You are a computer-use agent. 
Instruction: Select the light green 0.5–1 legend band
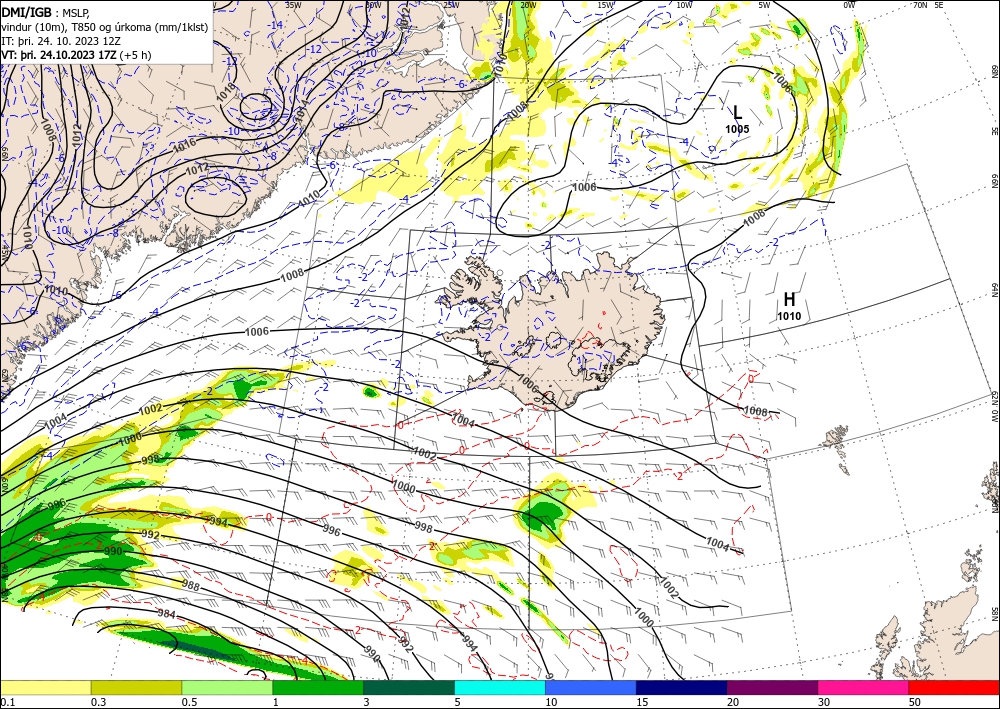[227, 687]
